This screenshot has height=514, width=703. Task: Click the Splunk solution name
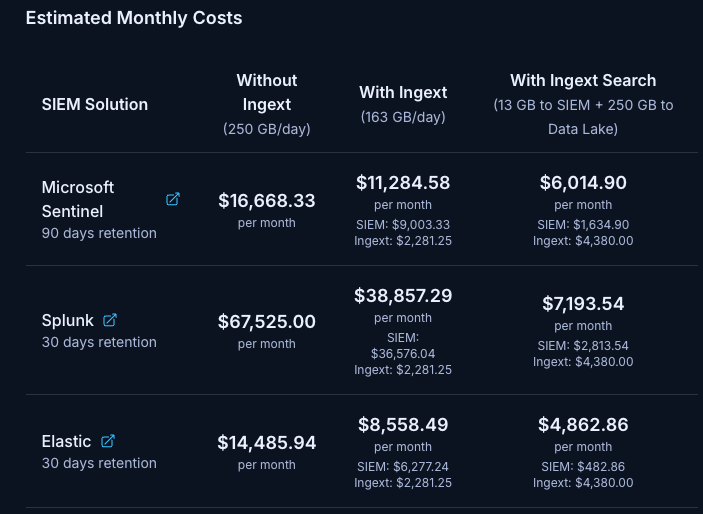coord(68,320)
